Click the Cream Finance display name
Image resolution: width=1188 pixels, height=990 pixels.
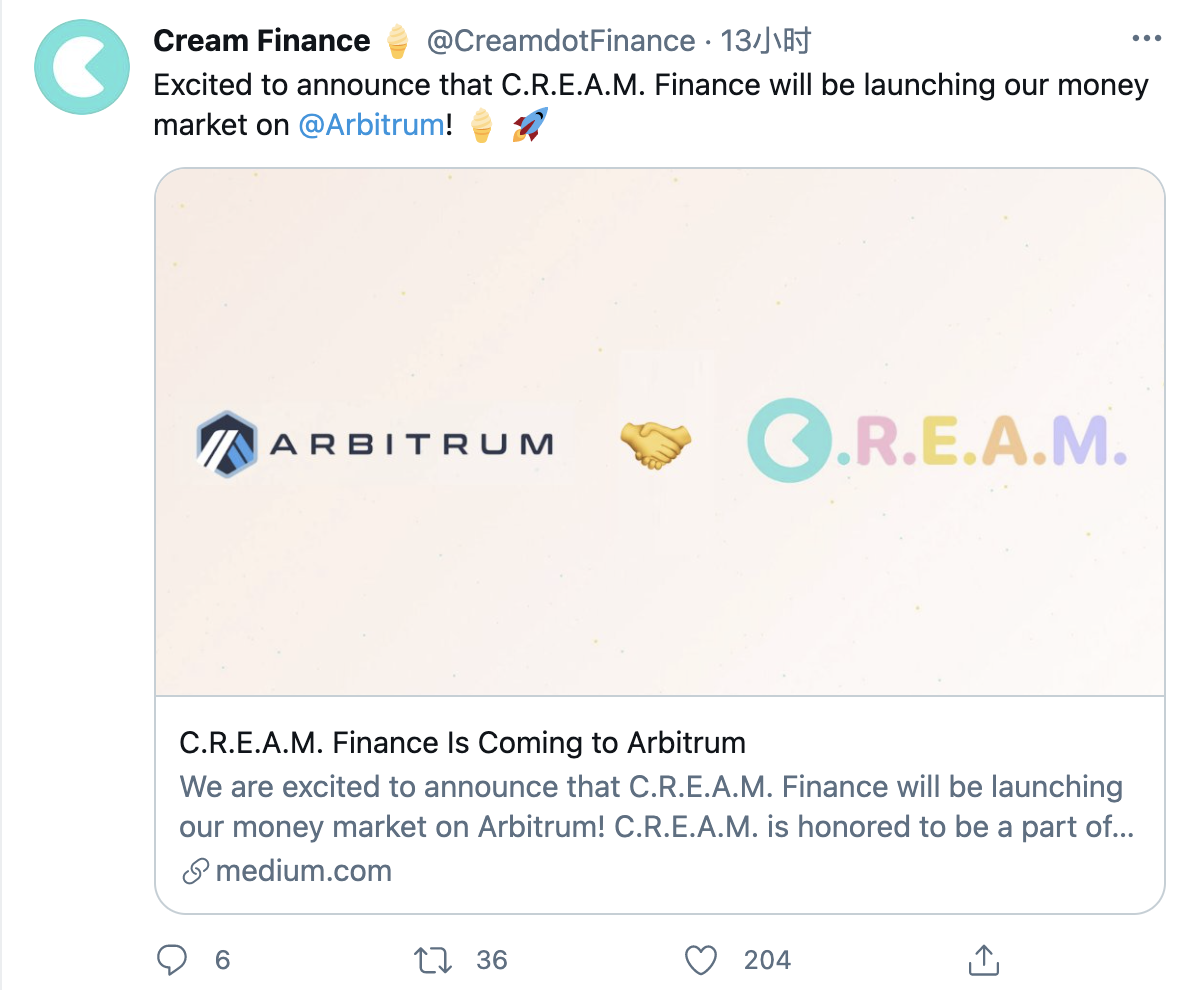tap(261, 41)
